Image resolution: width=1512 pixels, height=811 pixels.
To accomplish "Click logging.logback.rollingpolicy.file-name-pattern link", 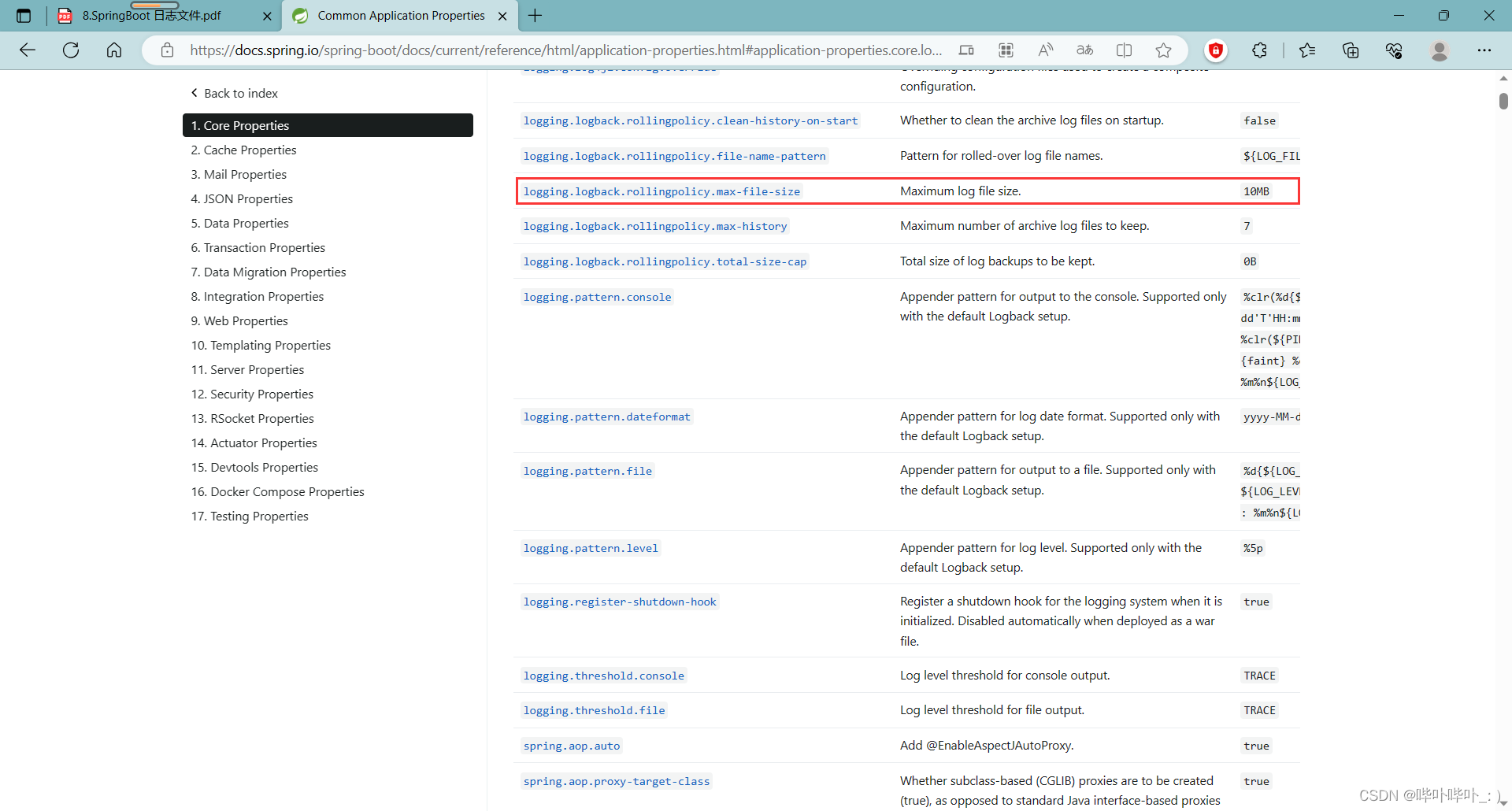I will pyautogui.click(x=674, y=156).
